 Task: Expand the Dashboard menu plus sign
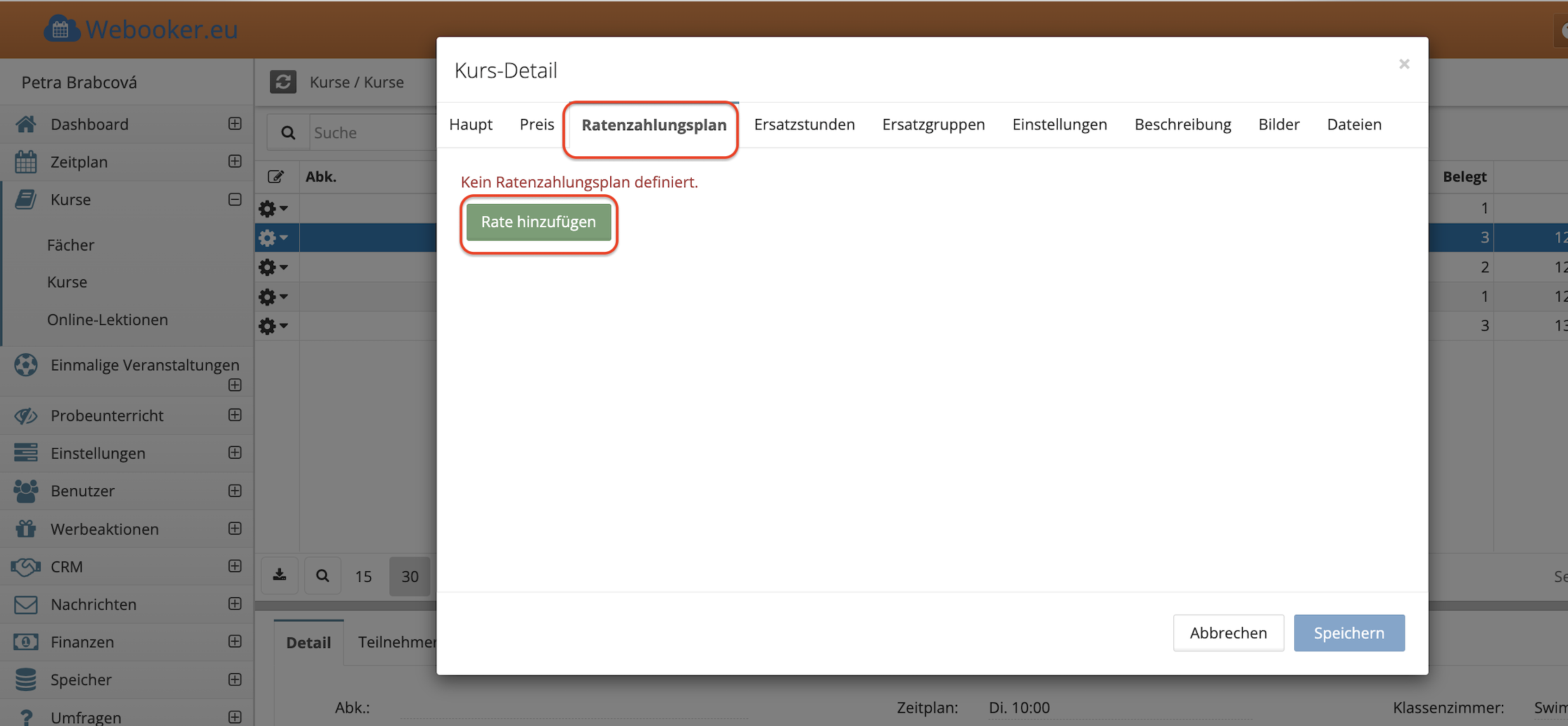235,124
